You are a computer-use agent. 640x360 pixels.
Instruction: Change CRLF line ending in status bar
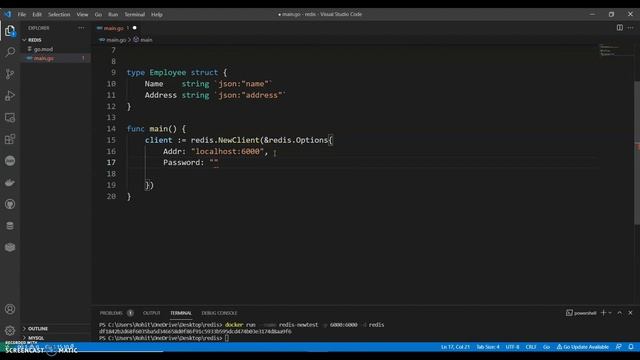[531, 347]
